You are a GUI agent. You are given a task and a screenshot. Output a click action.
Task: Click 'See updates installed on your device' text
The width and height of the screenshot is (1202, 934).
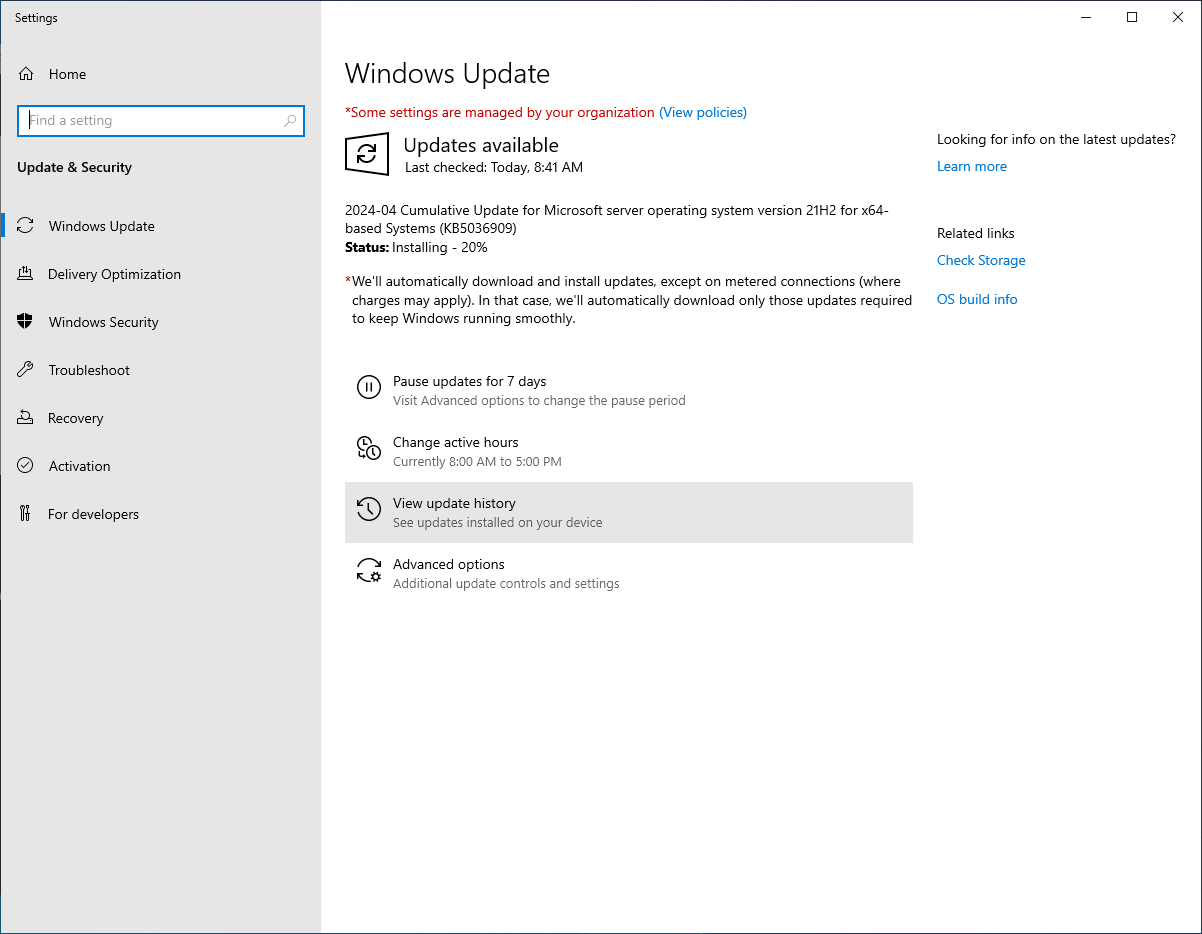pos(498,523)
